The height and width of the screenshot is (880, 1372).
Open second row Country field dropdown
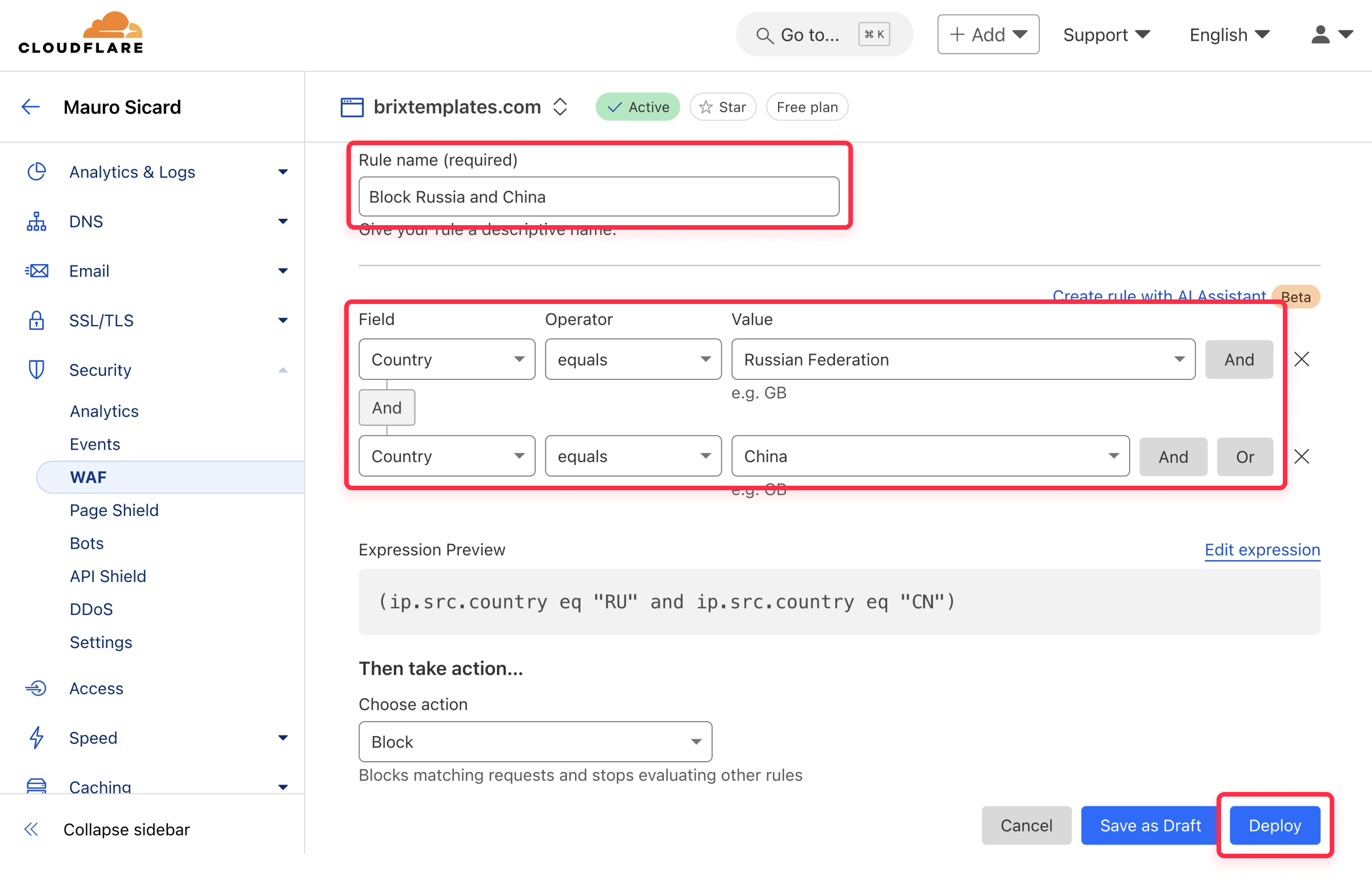click(x=447, y=456)
